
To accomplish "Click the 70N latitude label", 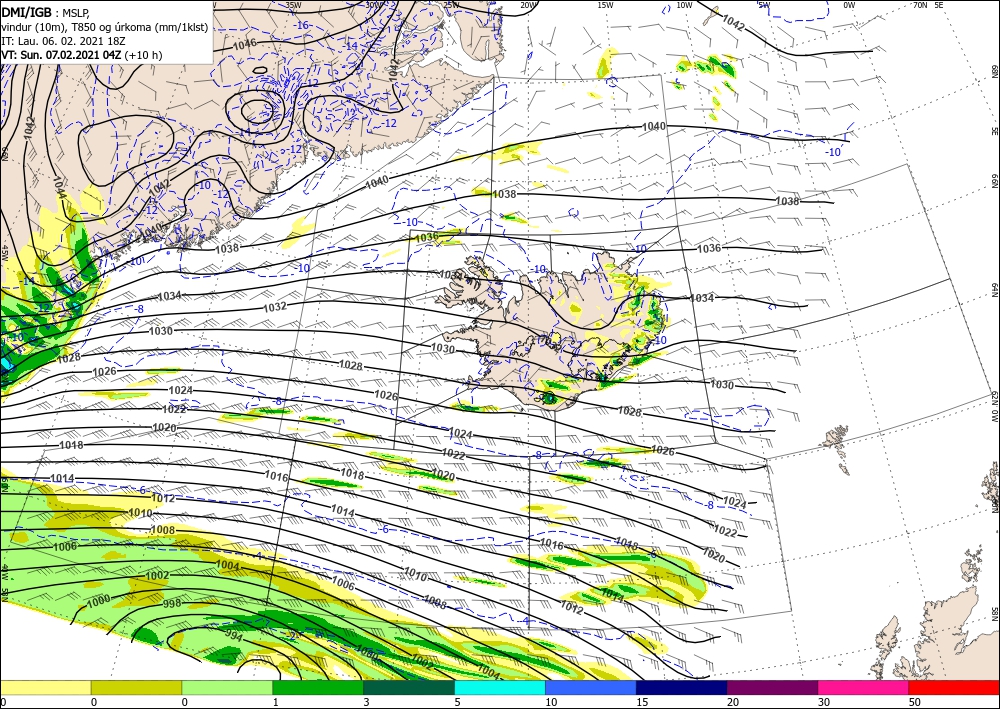I will click(920, 5).
